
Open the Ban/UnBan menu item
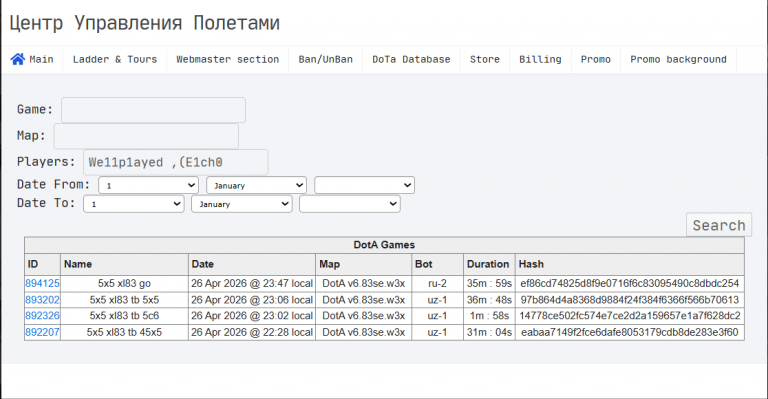[325, 59]
